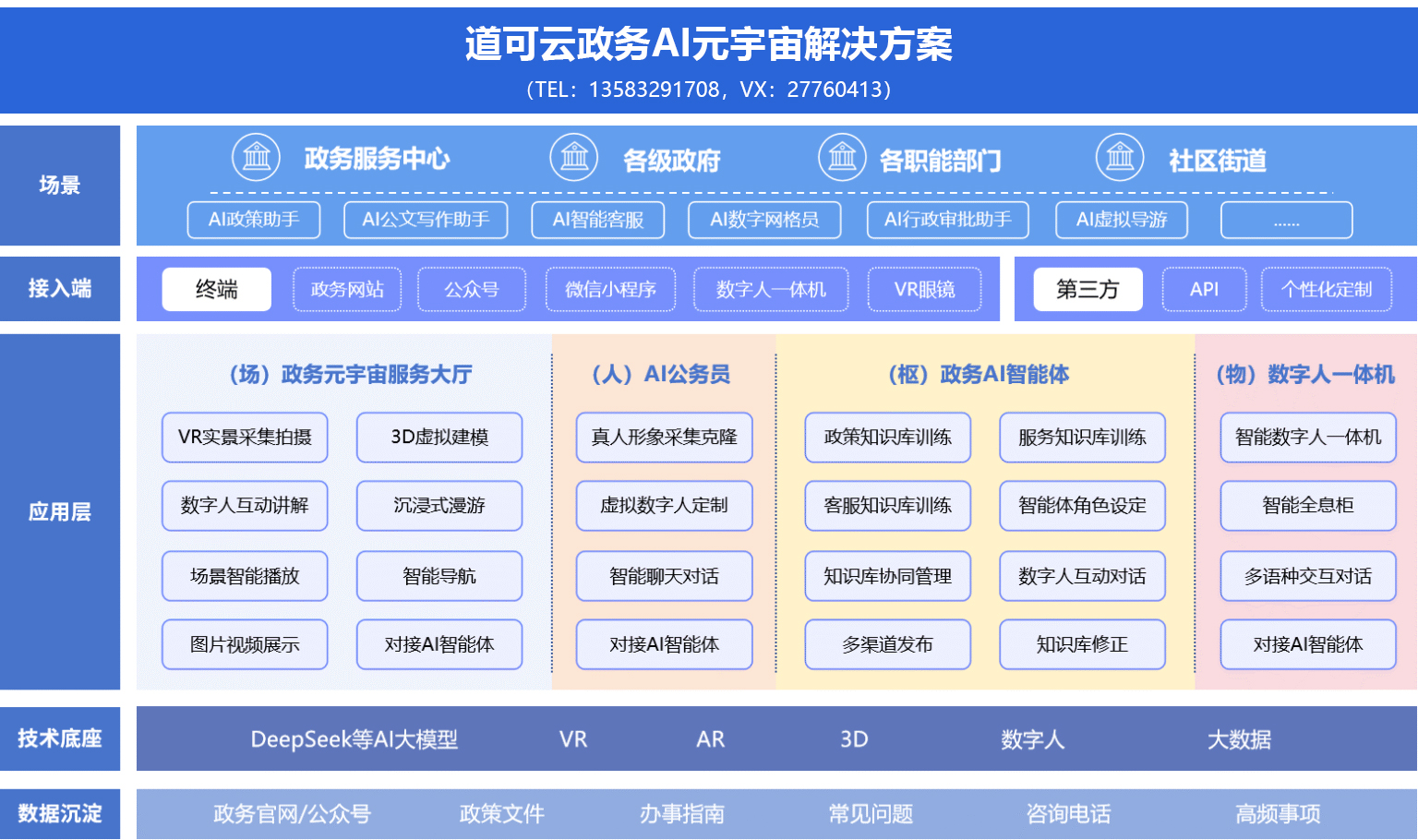Select the VR眼镜 access option

[924, 290]
